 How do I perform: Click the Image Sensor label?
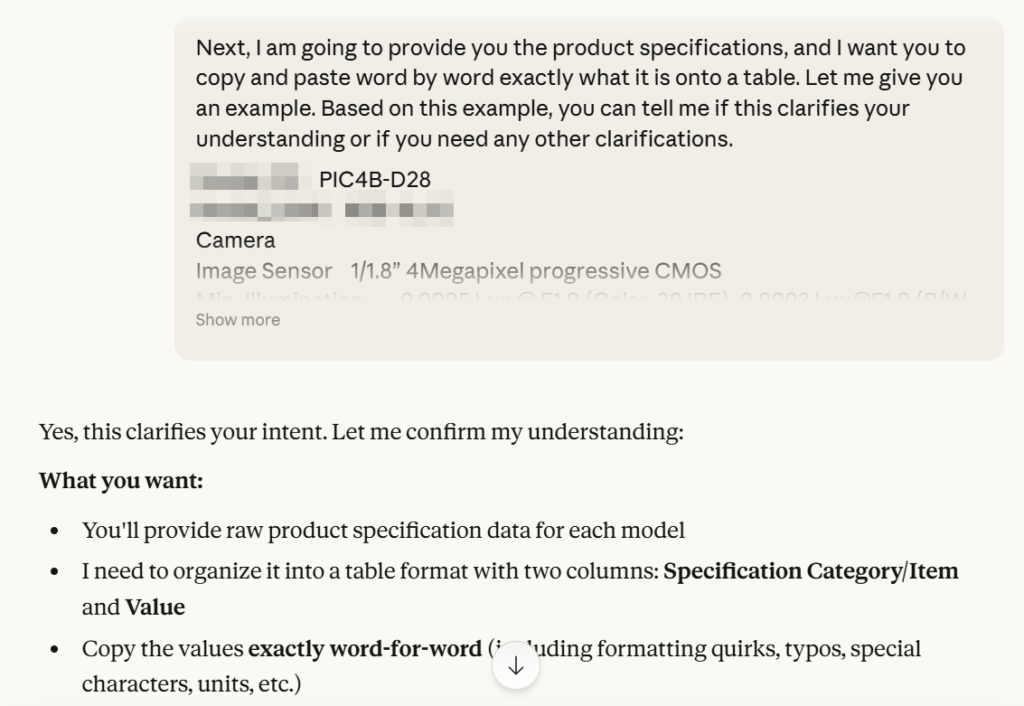point(264,271)
